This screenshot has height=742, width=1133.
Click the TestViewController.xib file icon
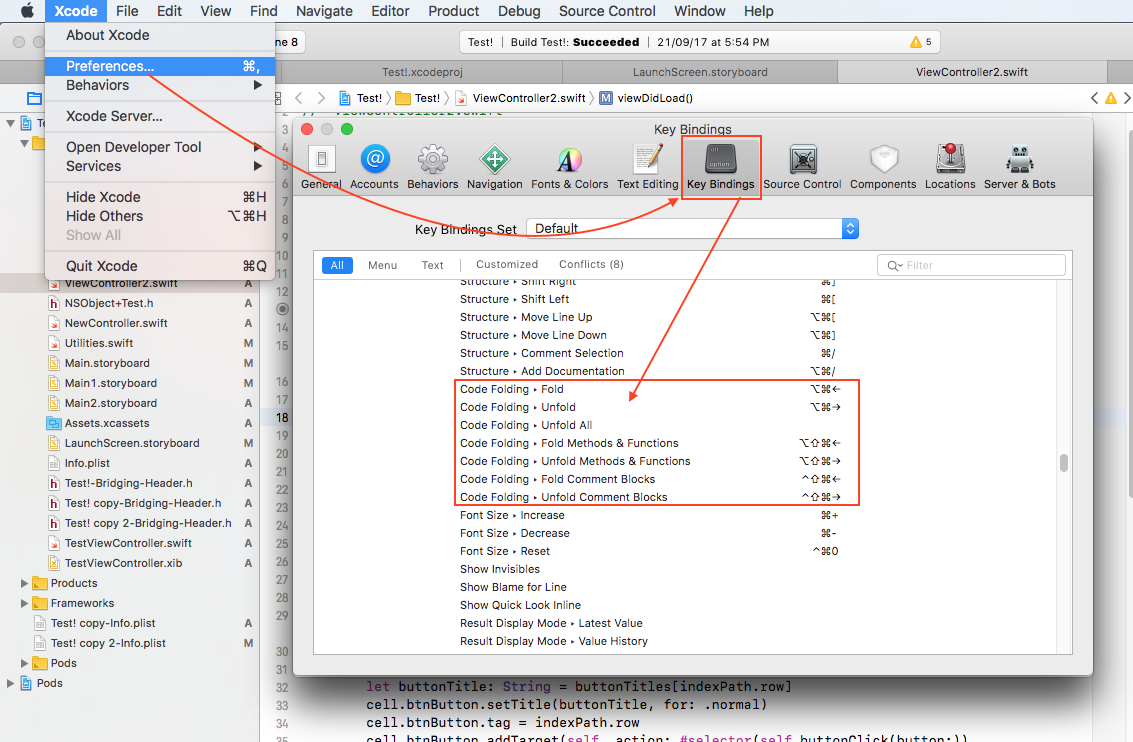[53, 563]
